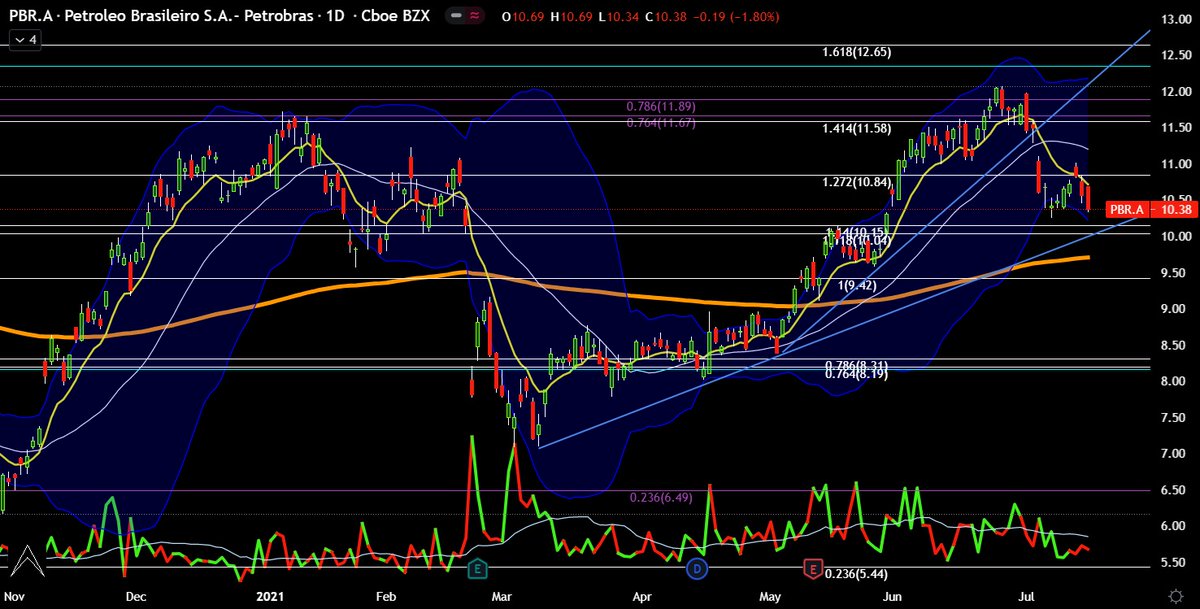Click the market status pill icon beside Cboe BZX
1200x609 pixels.
[x=463, y=16]
